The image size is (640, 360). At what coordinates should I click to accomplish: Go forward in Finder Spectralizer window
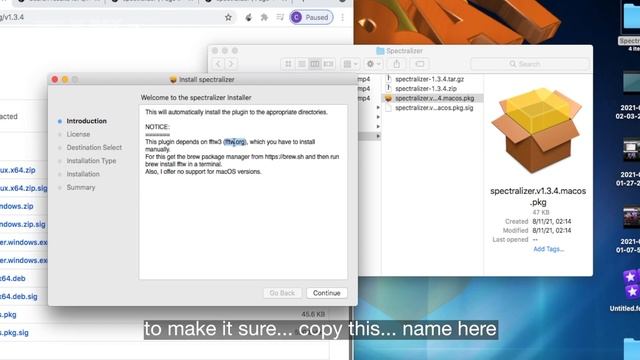click(x=231, y=64)
